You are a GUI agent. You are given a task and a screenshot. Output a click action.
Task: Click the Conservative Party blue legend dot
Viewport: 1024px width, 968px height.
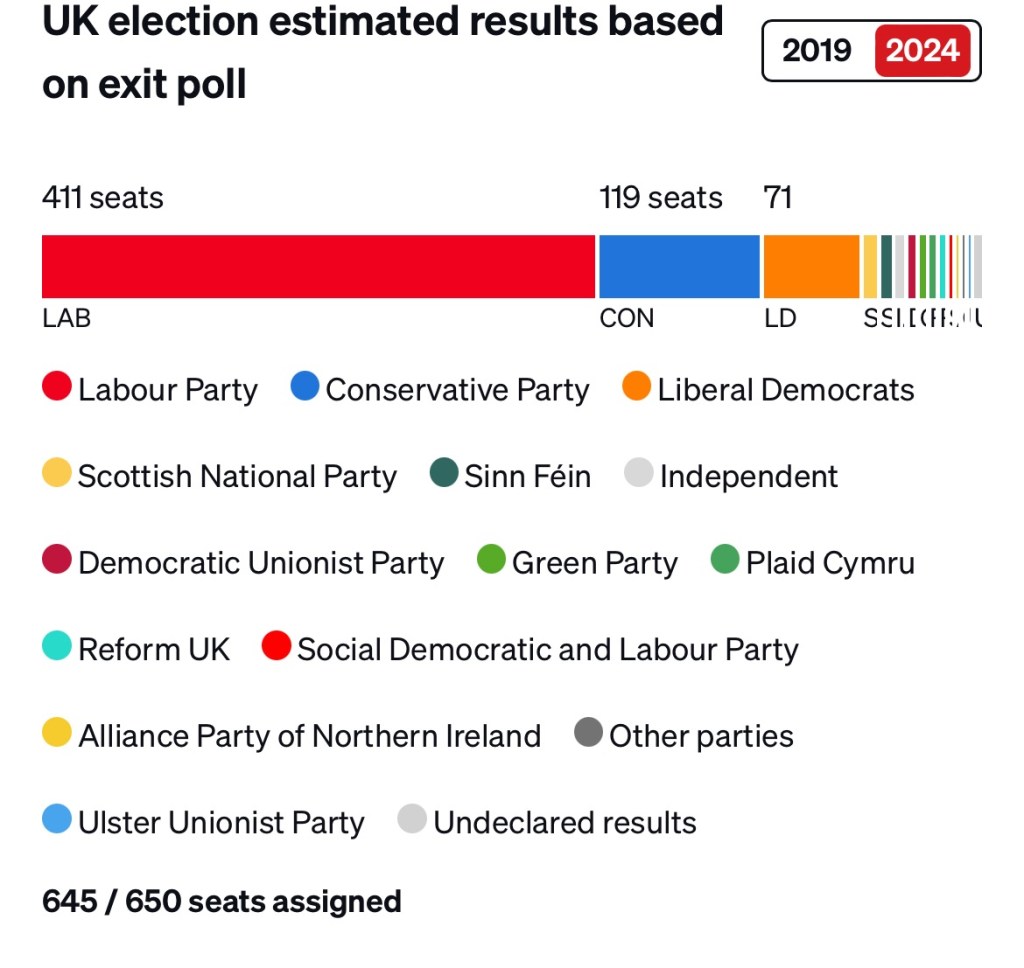[x=305, y=387]
